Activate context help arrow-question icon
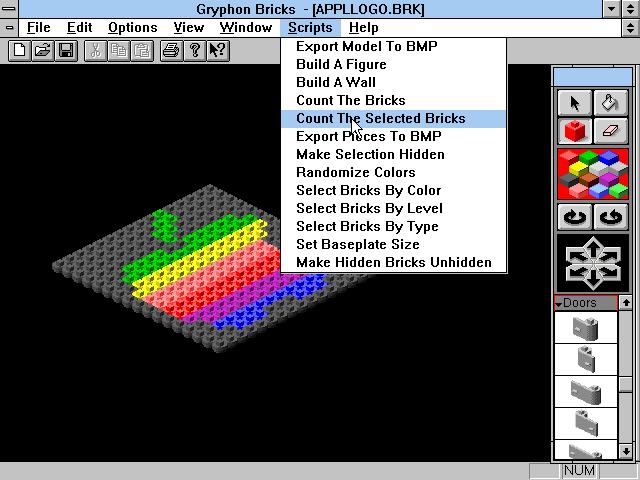The image size is (640, 480). pos(218,51)
